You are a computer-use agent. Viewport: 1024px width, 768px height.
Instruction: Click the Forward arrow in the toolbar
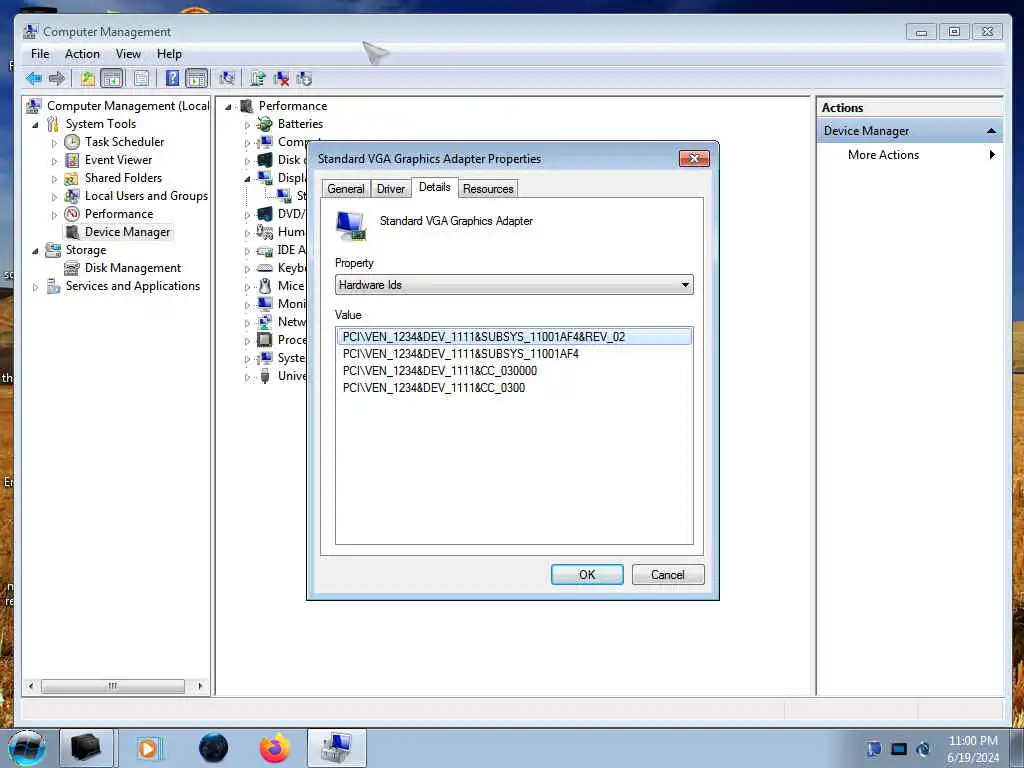click(x=57, y=79)
